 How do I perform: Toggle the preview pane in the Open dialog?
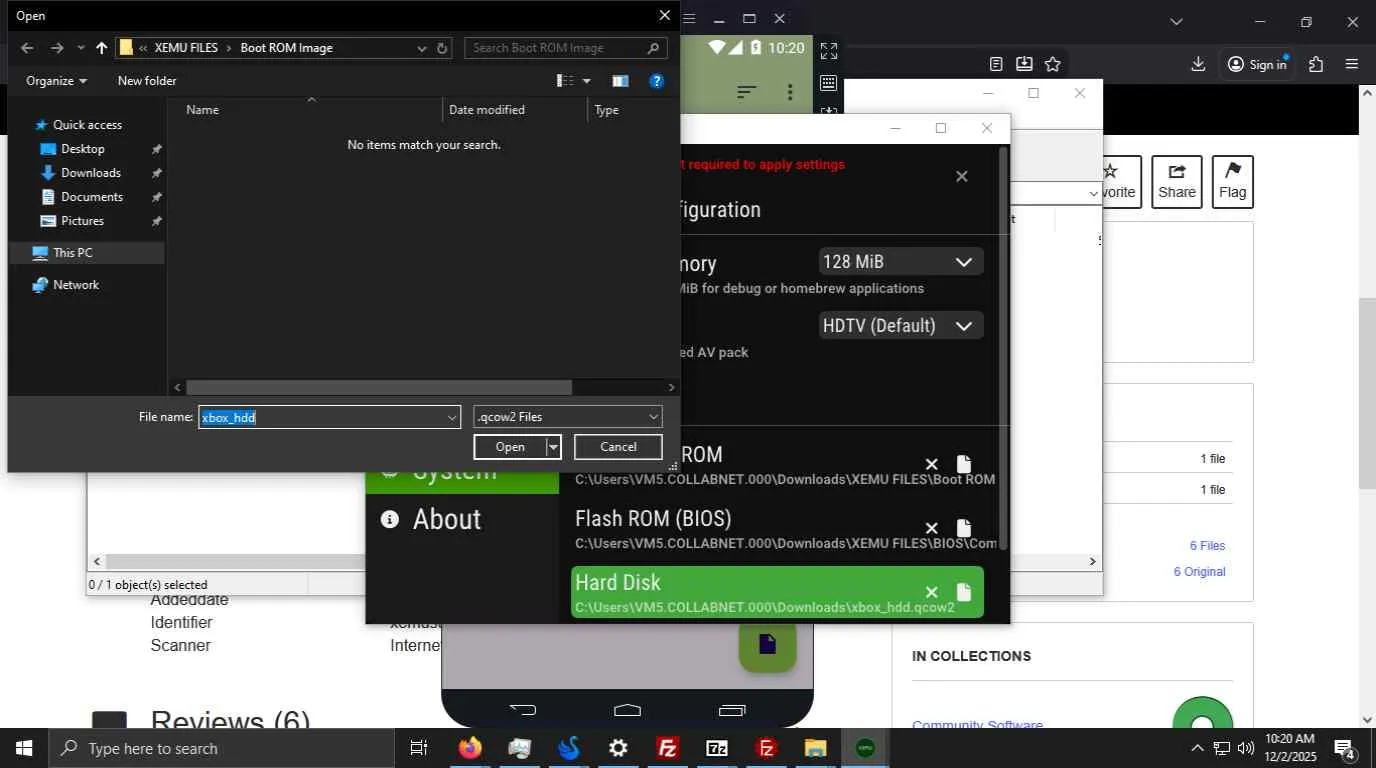[620, 81]
